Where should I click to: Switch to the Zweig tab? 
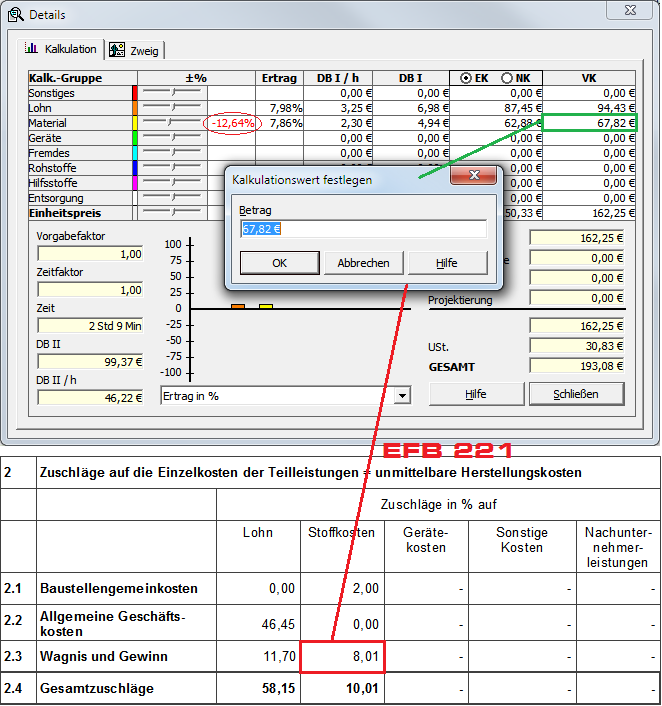click(133, 50)
